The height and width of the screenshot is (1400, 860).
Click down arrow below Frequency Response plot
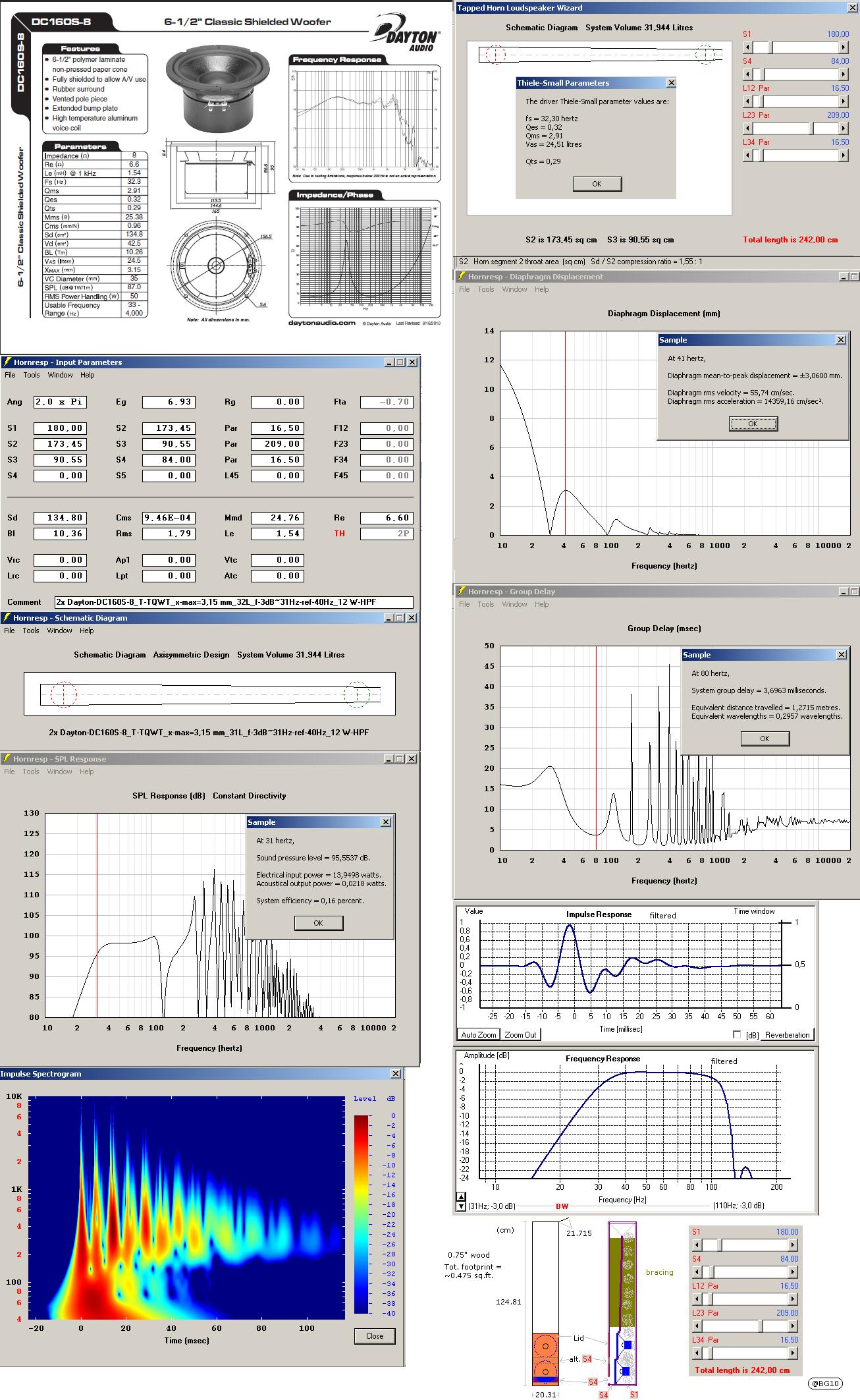pos(461,1206)
